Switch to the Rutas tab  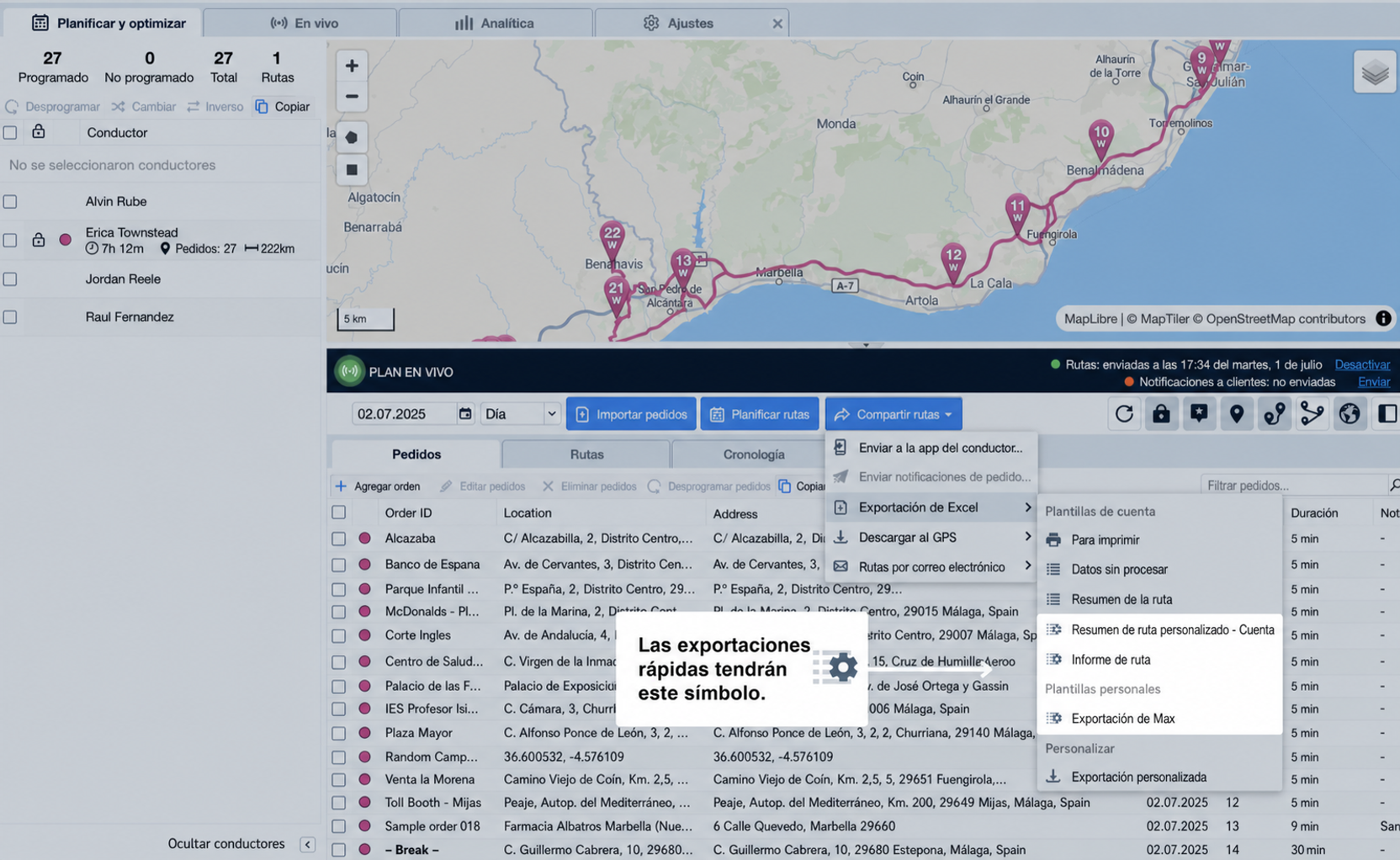586,454
